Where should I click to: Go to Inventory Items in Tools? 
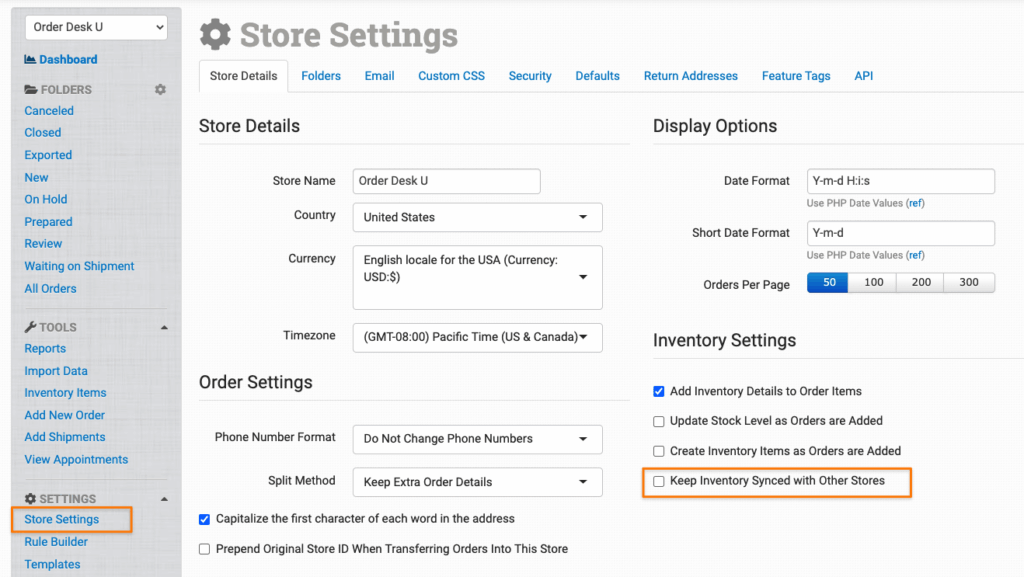point(65,393)
